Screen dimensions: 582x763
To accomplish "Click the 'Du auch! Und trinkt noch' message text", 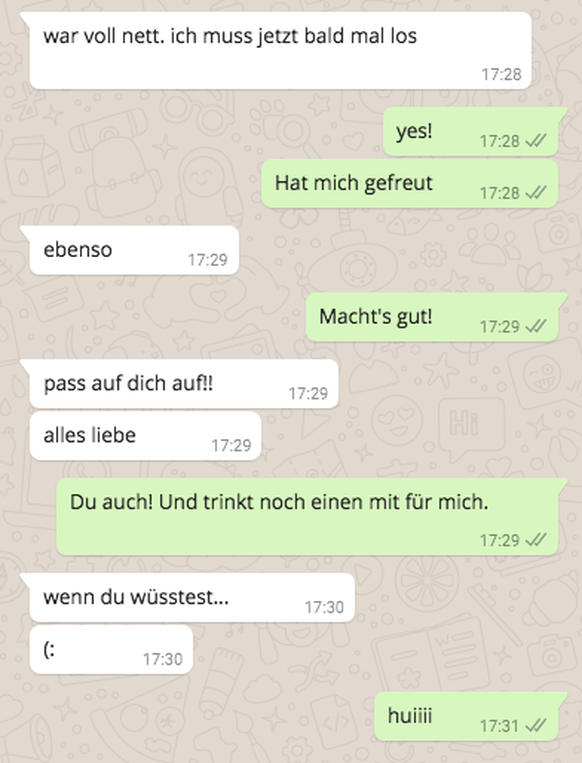I will [279, 502].
